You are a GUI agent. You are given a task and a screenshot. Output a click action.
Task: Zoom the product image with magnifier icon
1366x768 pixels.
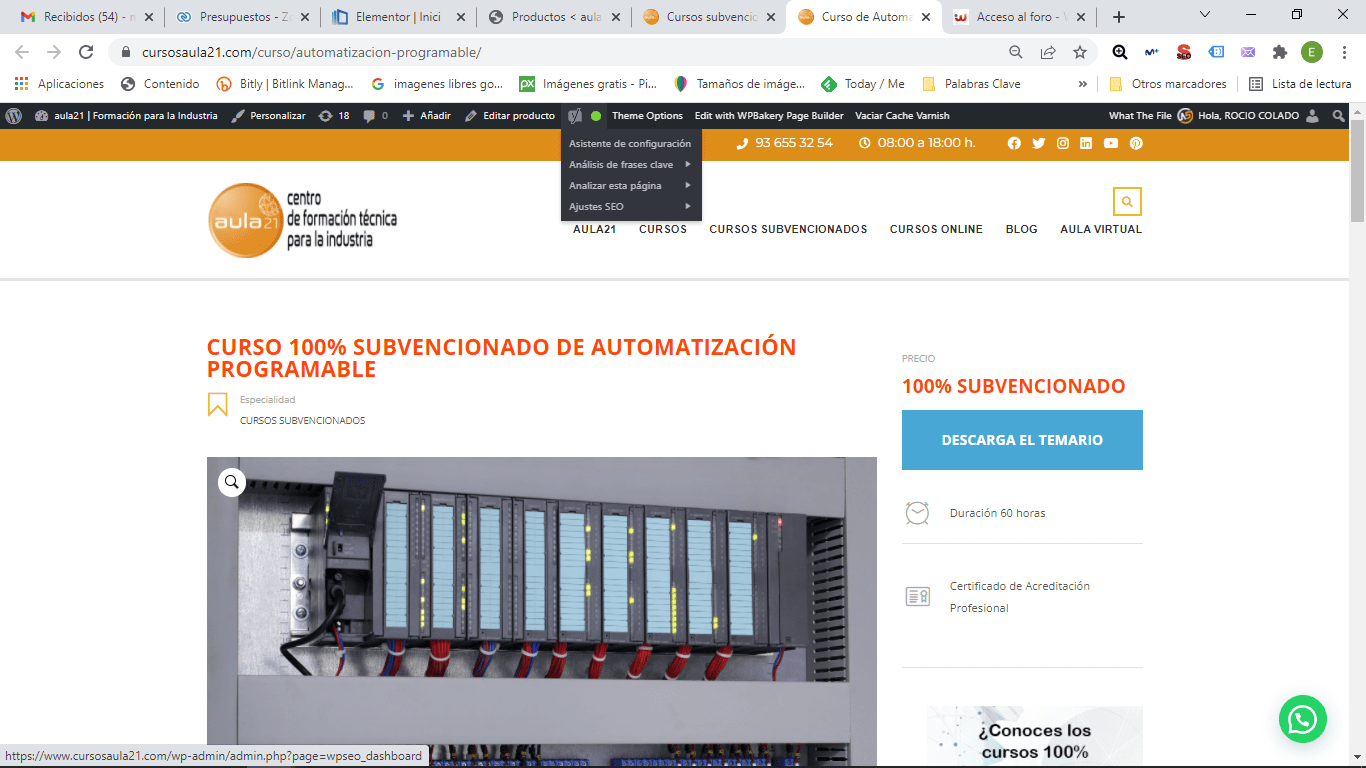point(232,483)
